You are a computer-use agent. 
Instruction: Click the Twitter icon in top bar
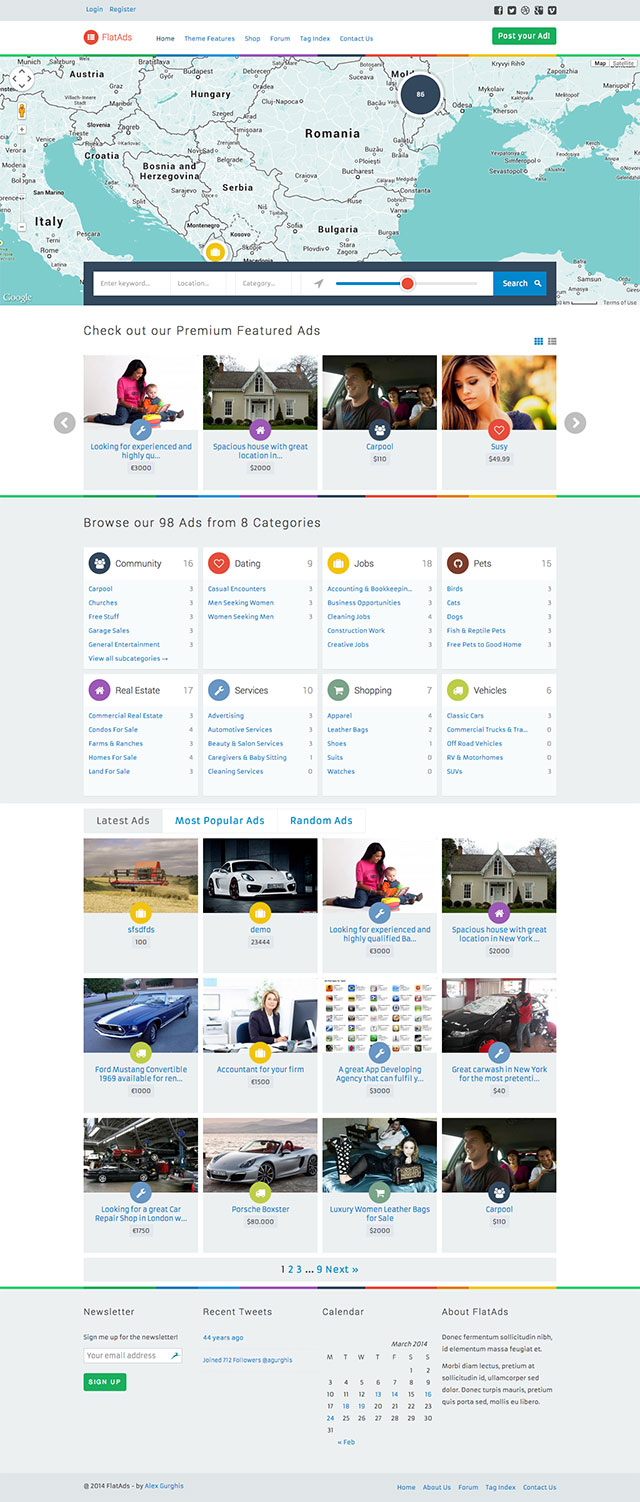click(512, 10)
